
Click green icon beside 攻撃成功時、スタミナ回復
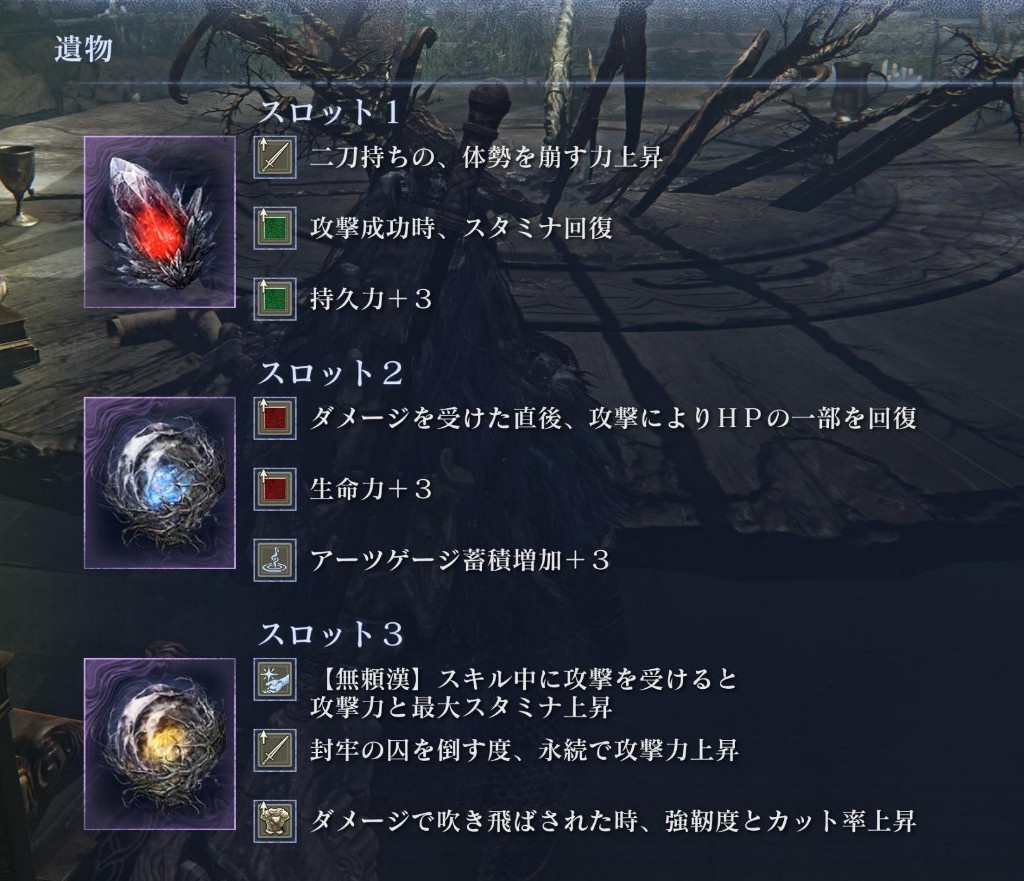(275, 229)
